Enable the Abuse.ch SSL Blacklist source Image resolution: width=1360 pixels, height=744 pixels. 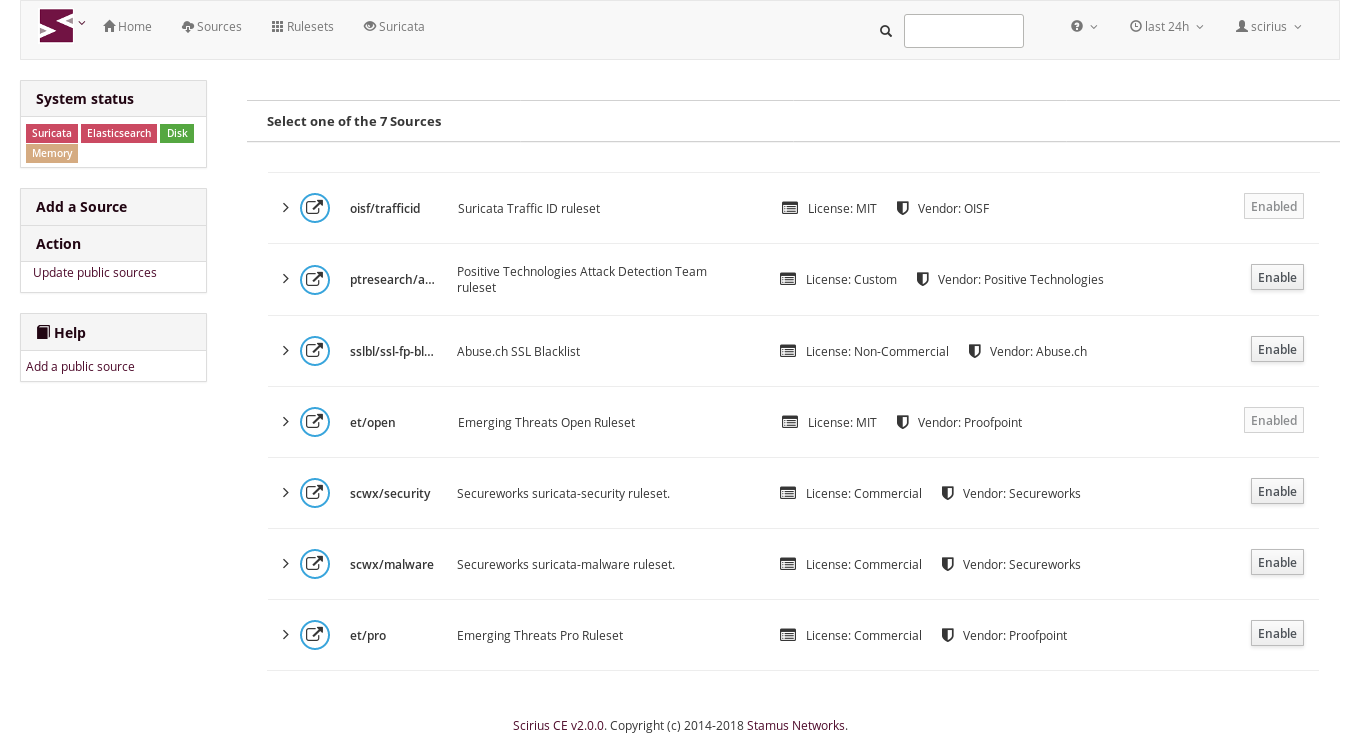[1277, 349]
